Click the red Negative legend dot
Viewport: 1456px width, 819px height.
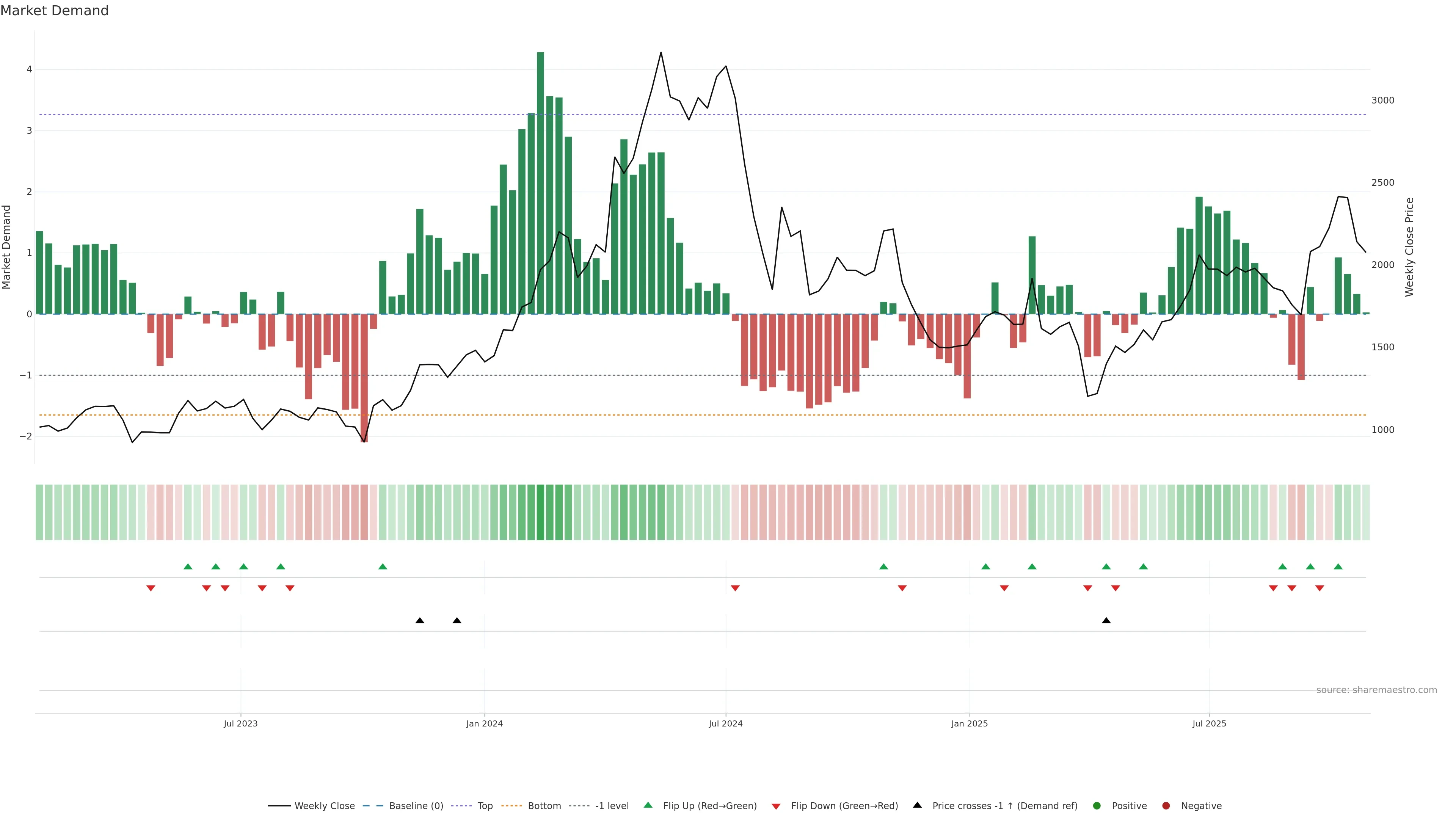[x=1166, y=806]
